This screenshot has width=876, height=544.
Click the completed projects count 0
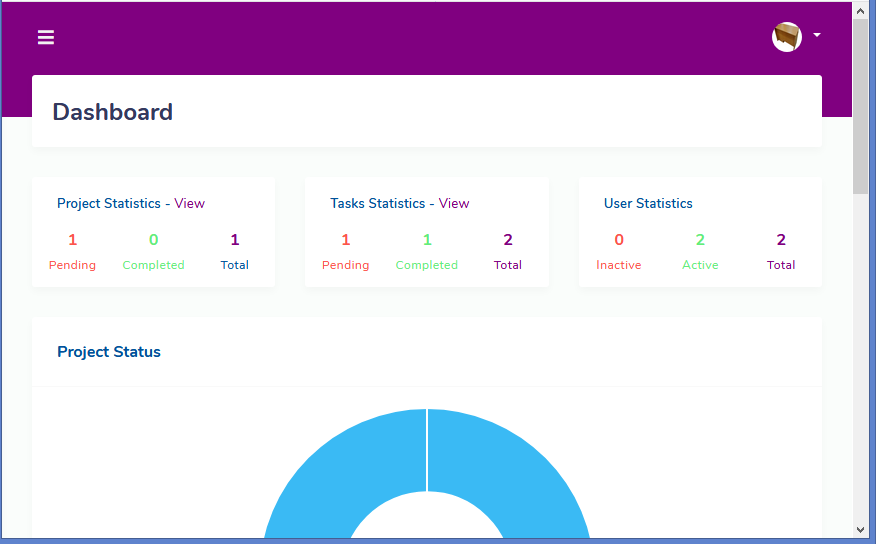(154, 240)
